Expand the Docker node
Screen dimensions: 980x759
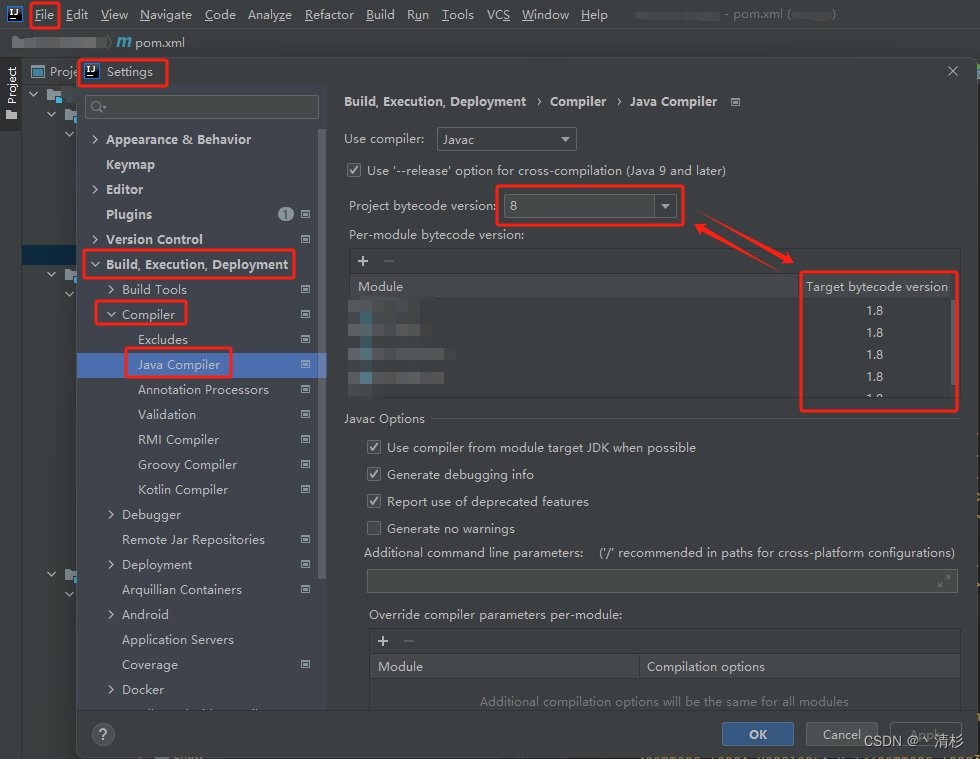click(111, 689)
